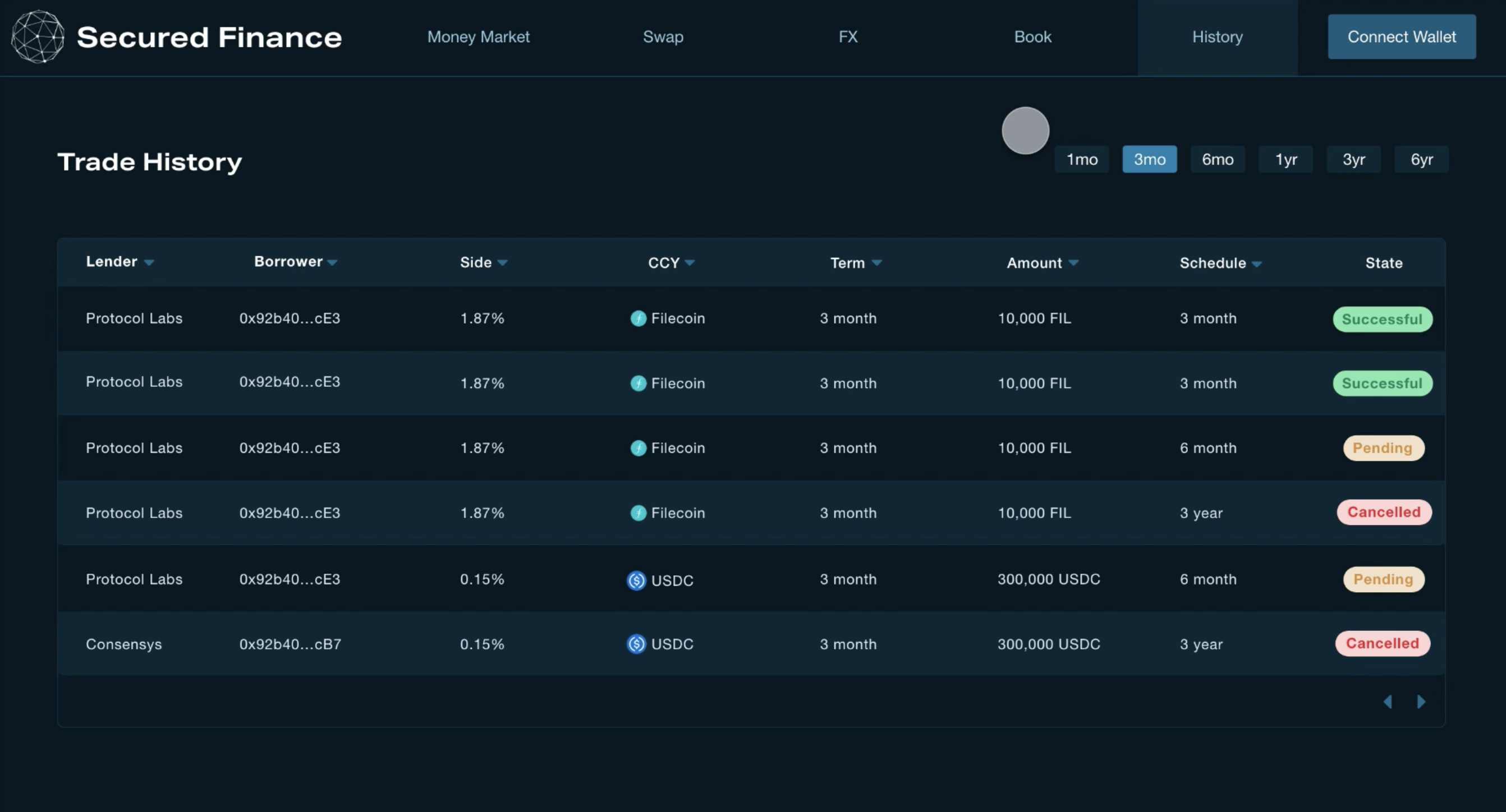The image size is (1506, 812).
Task: Click the 0.15% side in the Protocol Labs USDC row
Action: (483, 579)
